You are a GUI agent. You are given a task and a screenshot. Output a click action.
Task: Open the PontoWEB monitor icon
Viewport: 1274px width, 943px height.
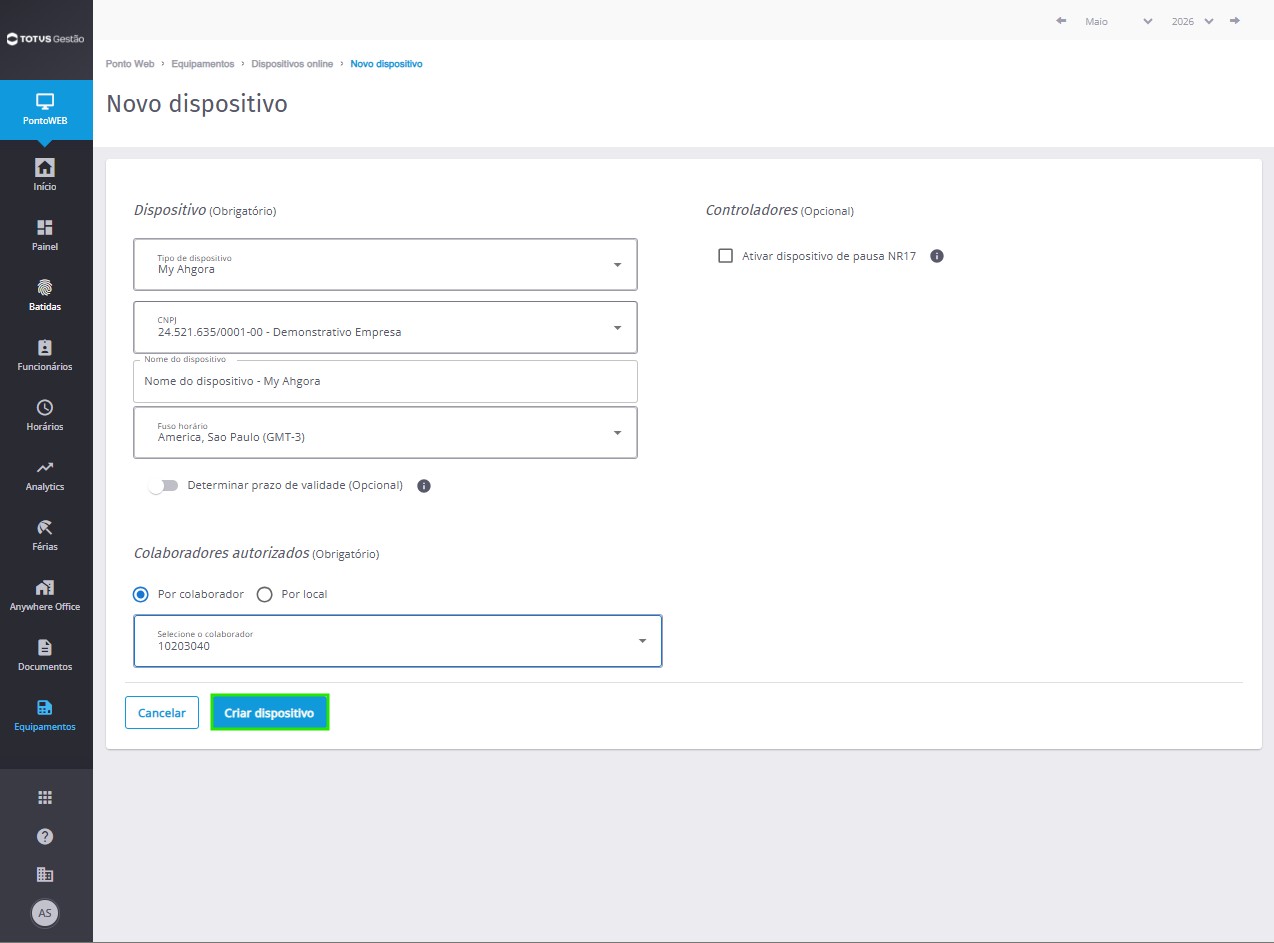point(44,102)
